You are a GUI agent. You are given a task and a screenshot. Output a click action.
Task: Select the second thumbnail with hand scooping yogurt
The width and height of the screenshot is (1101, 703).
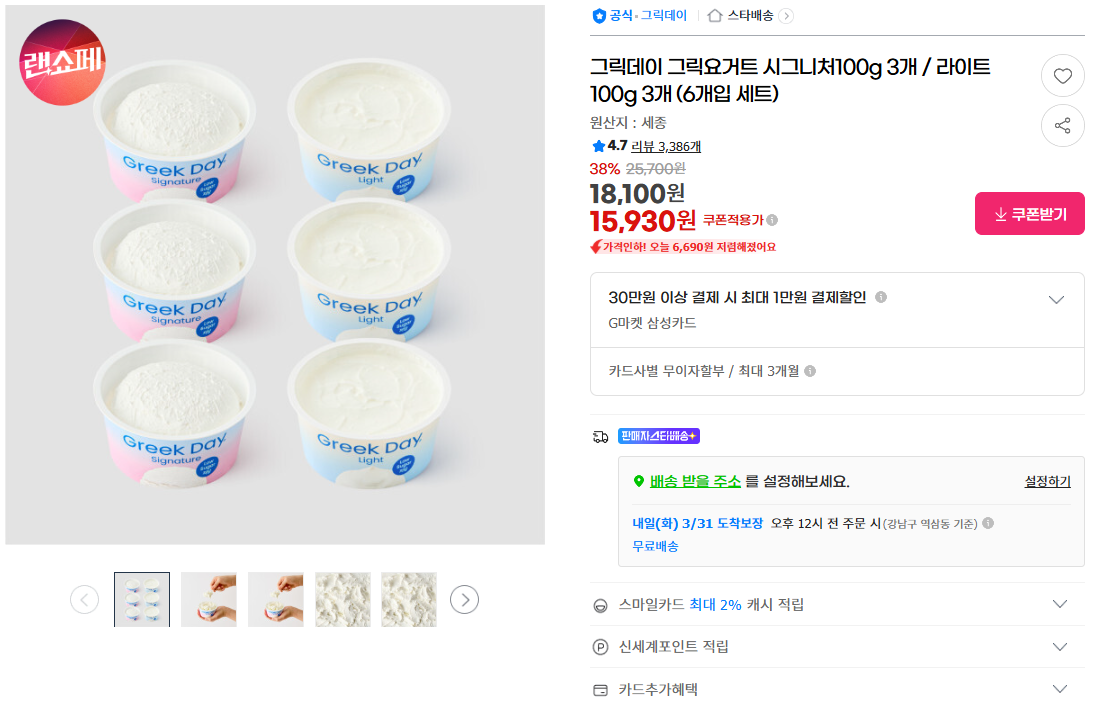coord(209,599)
